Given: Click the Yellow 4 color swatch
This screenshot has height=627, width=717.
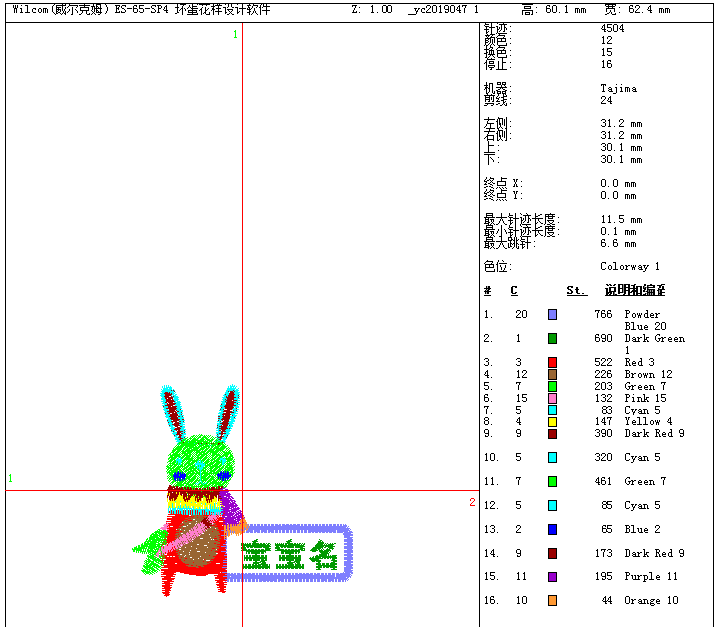Looking at the screenshot, I should (552, 422).
